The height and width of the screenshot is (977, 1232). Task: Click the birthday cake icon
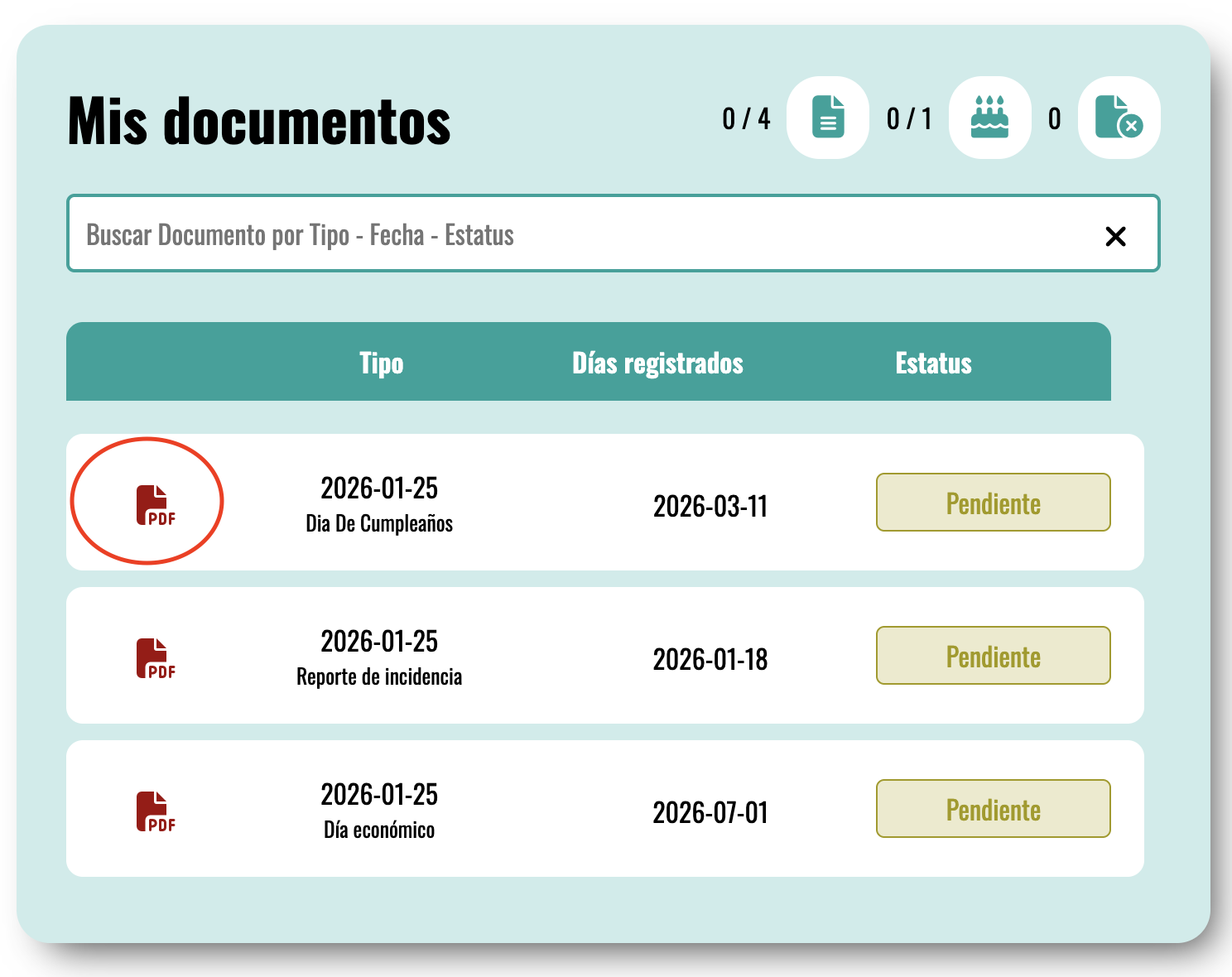(x=989, y=118)
